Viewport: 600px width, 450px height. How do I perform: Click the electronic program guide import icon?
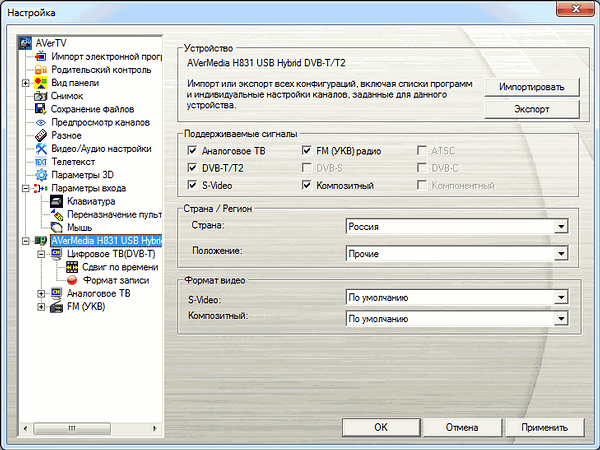click(41, 57)
